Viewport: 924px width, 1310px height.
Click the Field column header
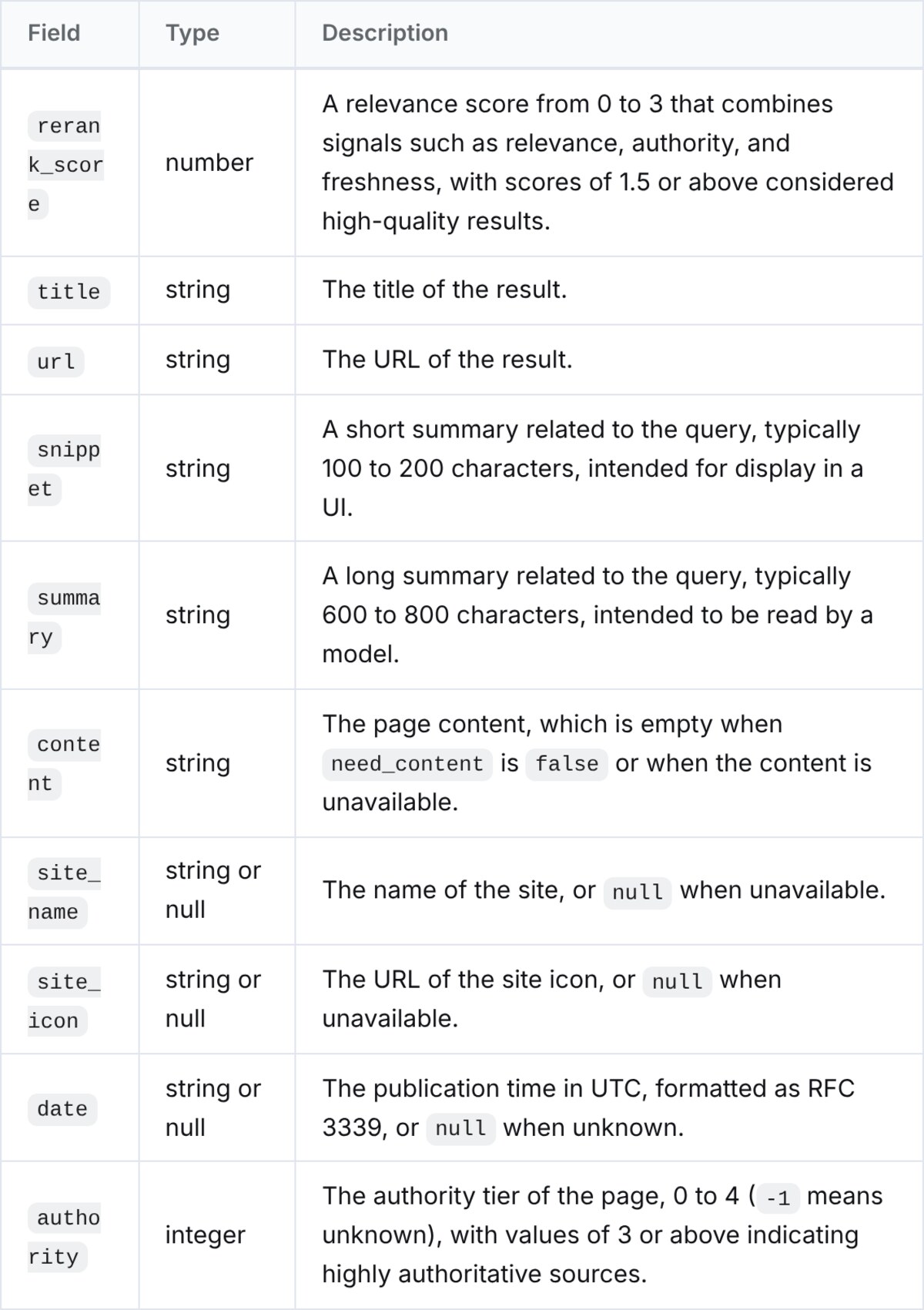coord(54,33)
